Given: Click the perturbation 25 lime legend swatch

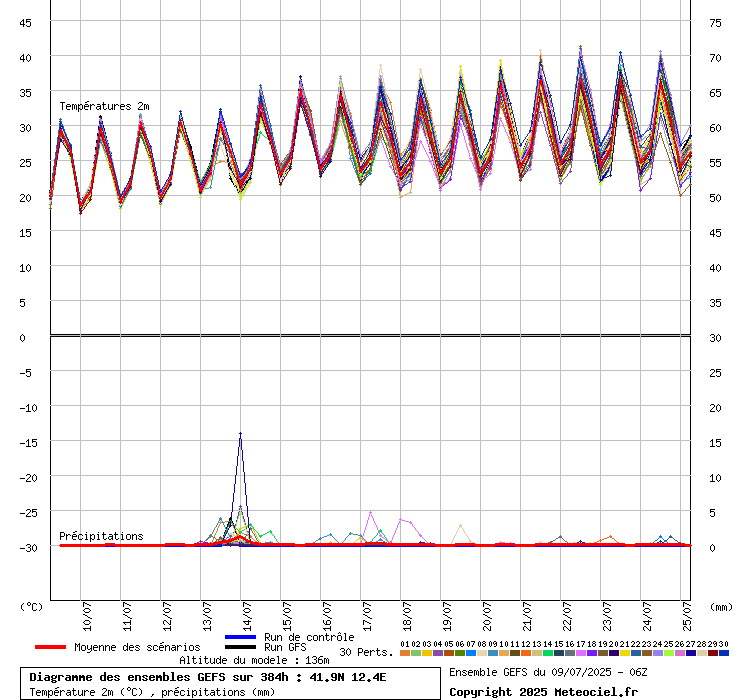Looking at the screenshot, I should click(668, 653).
